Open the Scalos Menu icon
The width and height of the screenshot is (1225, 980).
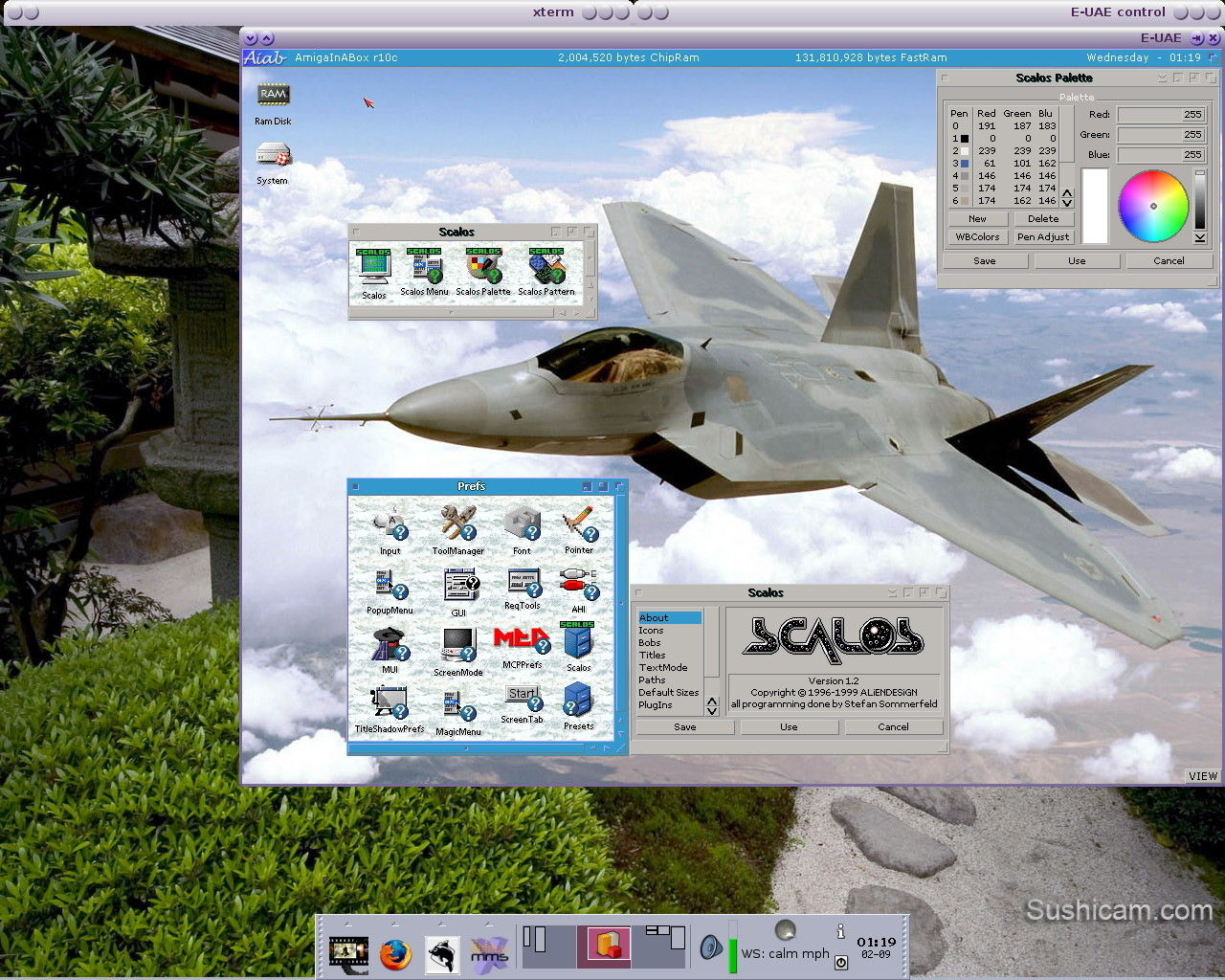[424, 266]
